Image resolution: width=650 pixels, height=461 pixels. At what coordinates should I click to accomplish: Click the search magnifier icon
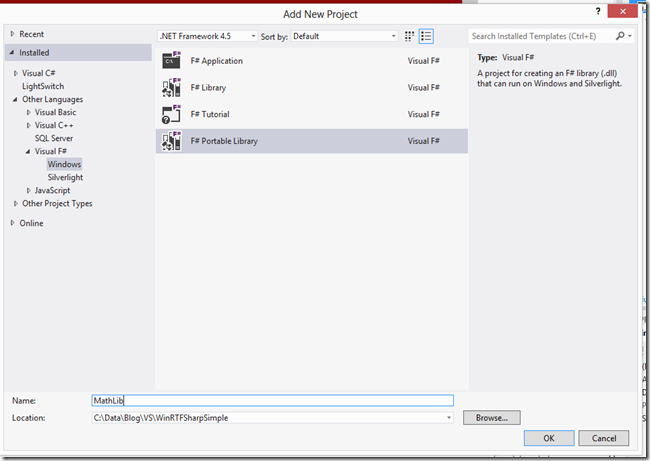click(x=620, y=36)
